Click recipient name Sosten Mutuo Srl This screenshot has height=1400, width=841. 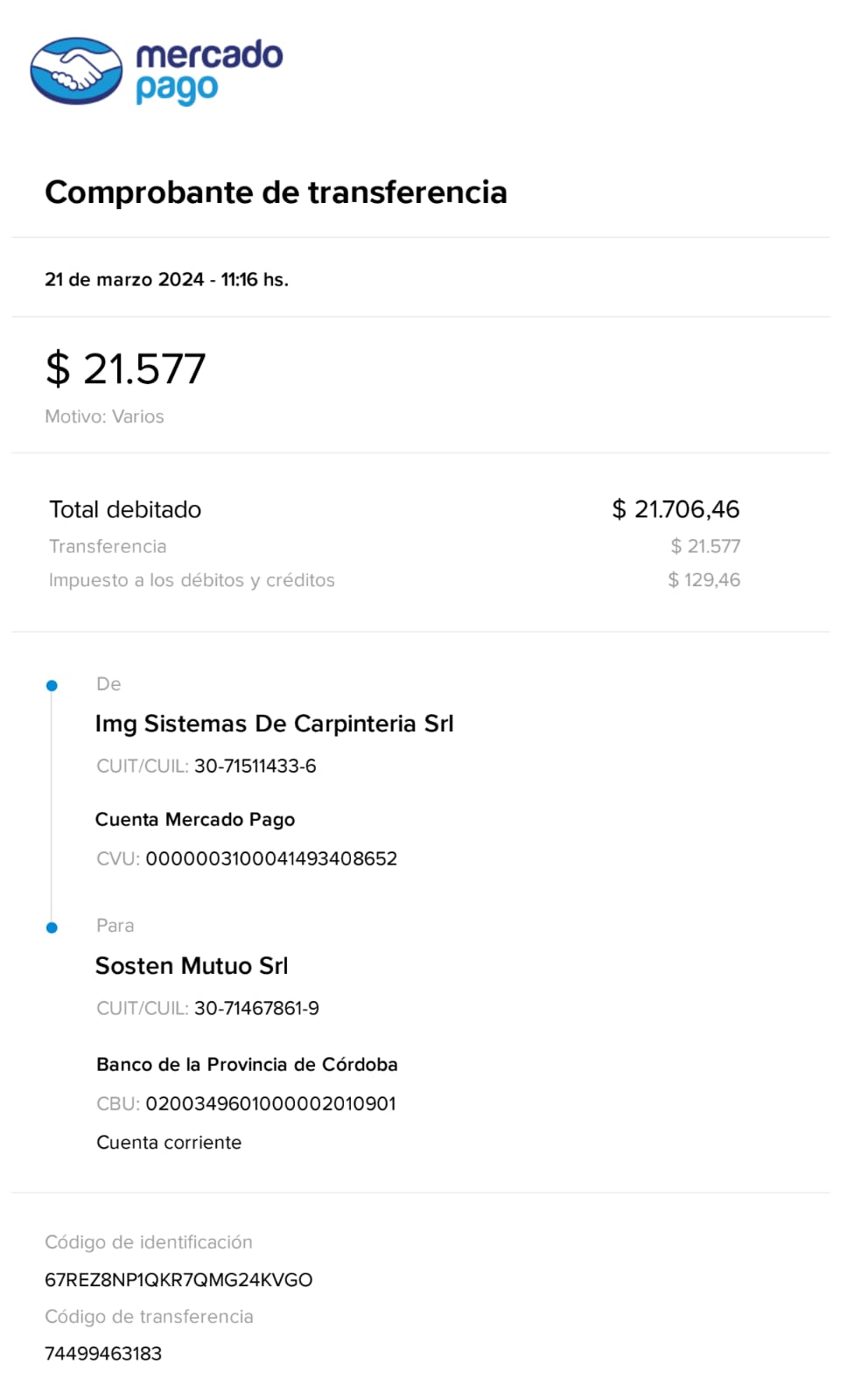191,966
